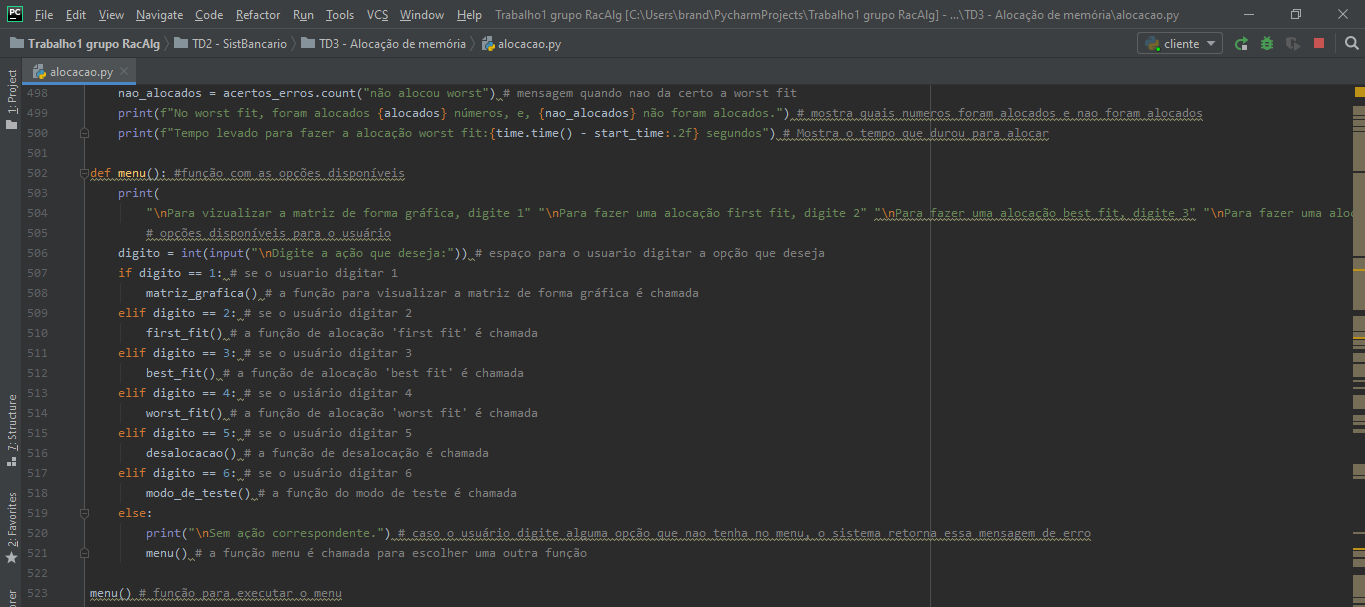Toggle the Structure tool window
The height and width of the screenshot is (607, 1365).
(x=12, y=430)
